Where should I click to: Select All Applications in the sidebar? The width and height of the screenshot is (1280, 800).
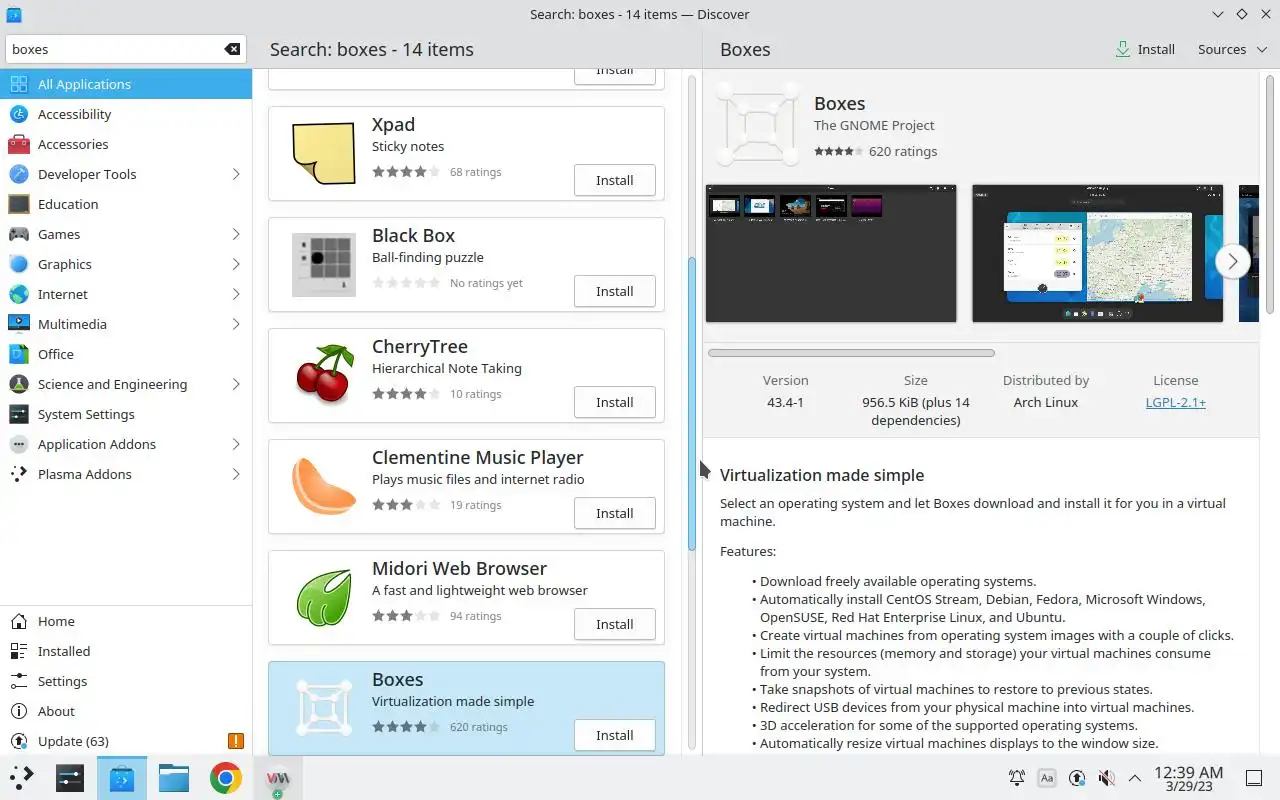pos(126,84)
